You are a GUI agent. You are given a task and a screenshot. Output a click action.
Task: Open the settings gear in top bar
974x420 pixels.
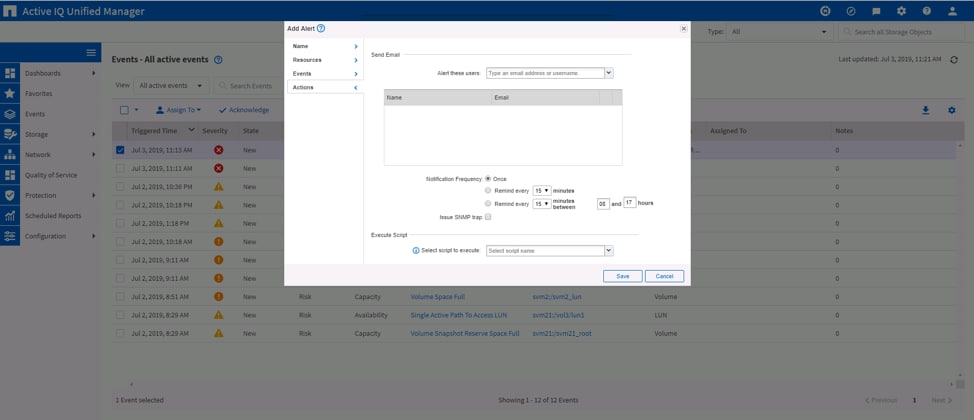pyautogui.click(x=901, y=11)
